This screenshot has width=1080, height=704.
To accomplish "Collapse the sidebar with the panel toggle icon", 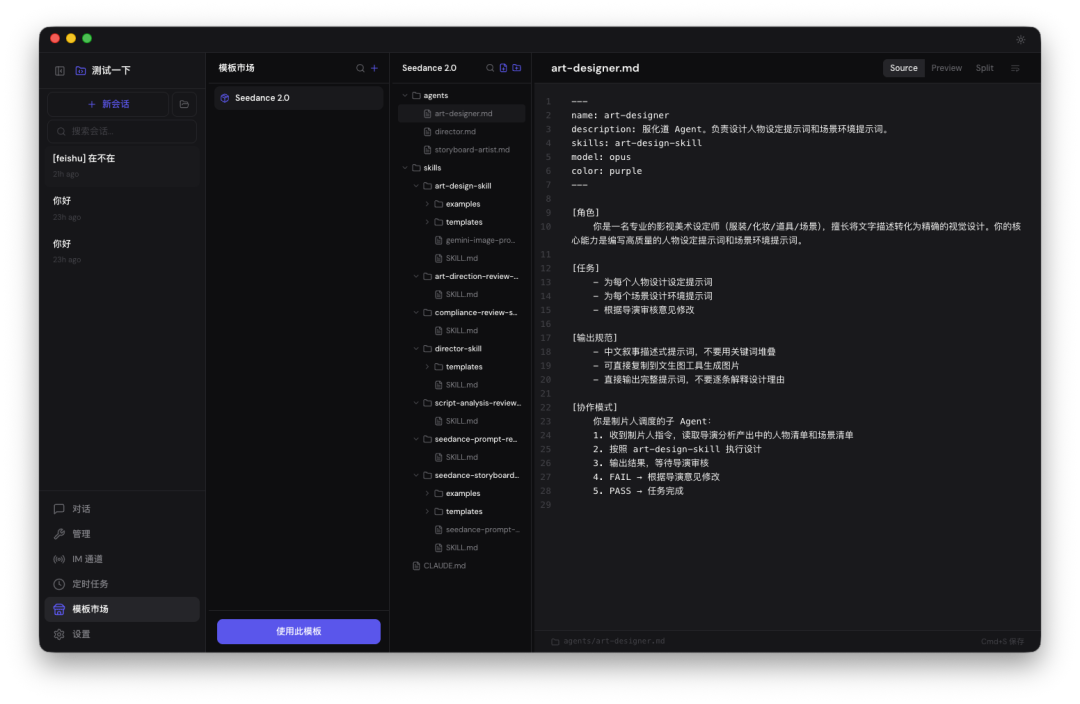I will click(x=60, y=70).
